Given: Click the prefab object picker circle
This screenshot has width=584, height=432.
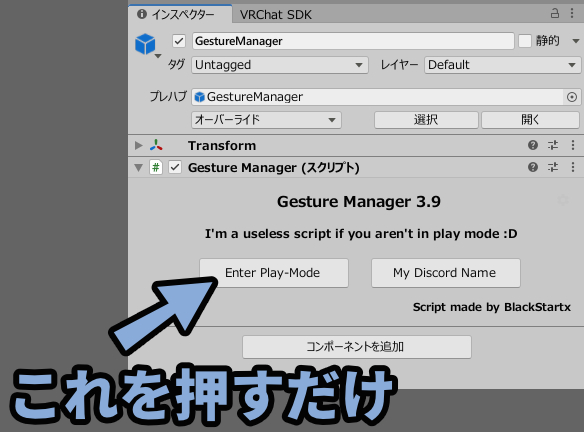Looking at the screenshot, I should pyautogui.click(x=572, y=97).
